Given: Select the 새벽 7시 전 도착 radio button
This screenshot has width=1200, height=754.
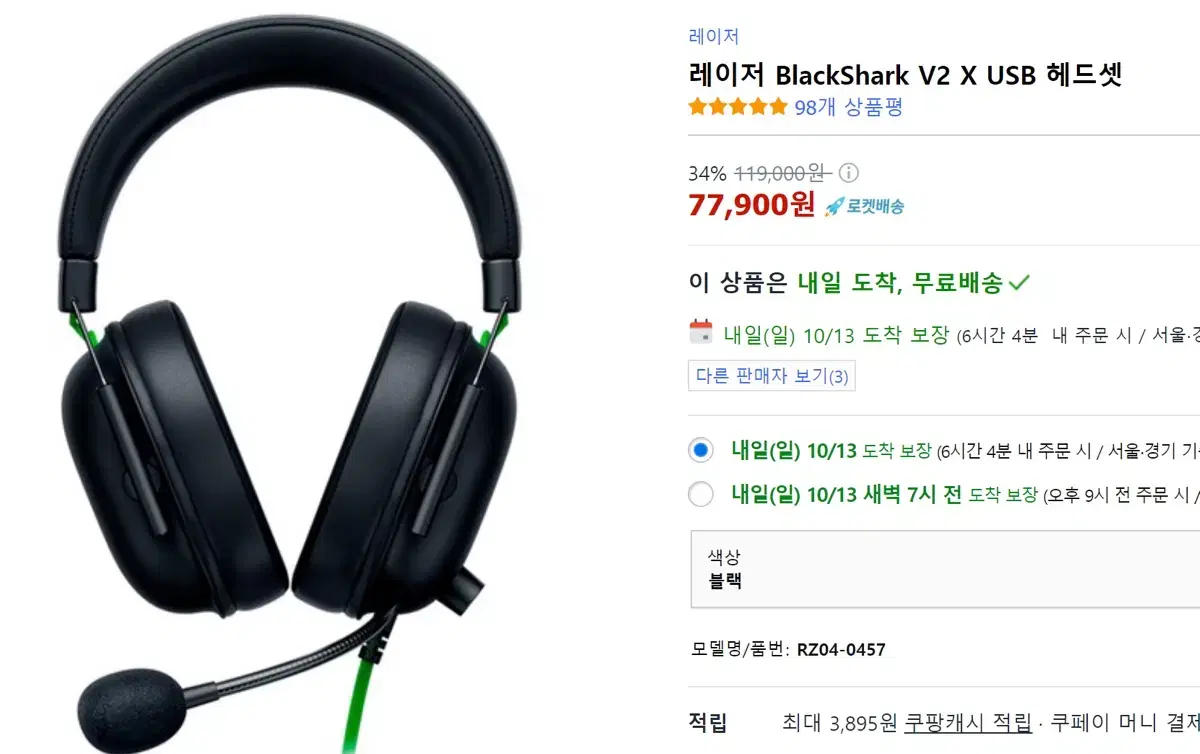Looking at the screenshot, I should click(701, 494).
